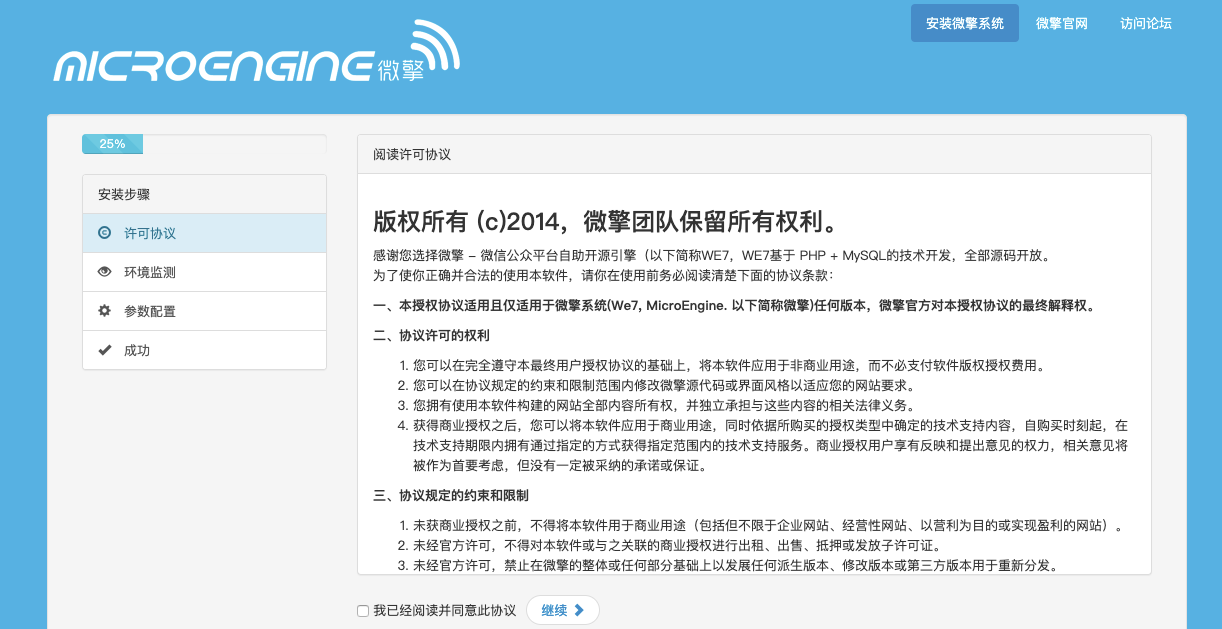
Task: Click the item starting 获得商业授权之后
Action: point(770,445)
